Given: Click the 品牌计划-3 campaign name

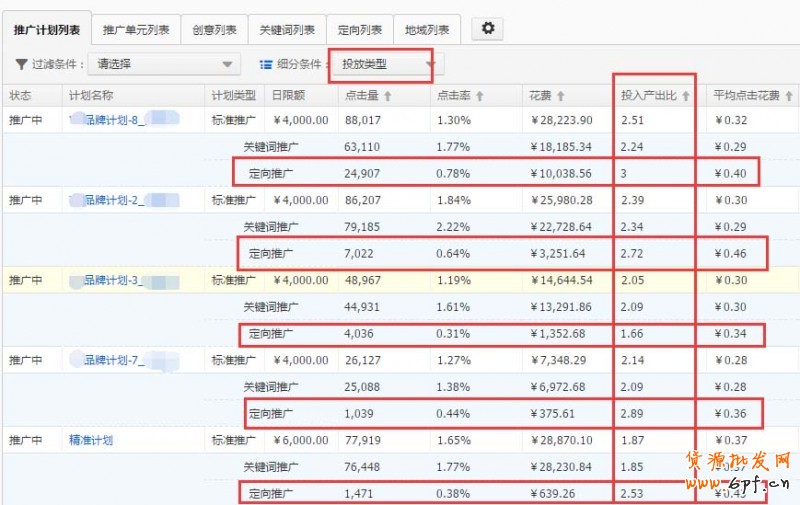Looking at the screenshot, I should coord(110,280).
